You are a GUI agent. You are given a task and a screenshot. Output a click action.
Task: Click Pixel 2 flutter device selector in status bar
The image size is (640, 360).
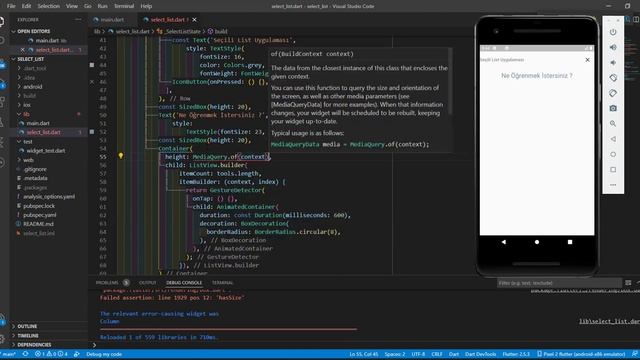[581, 354]
